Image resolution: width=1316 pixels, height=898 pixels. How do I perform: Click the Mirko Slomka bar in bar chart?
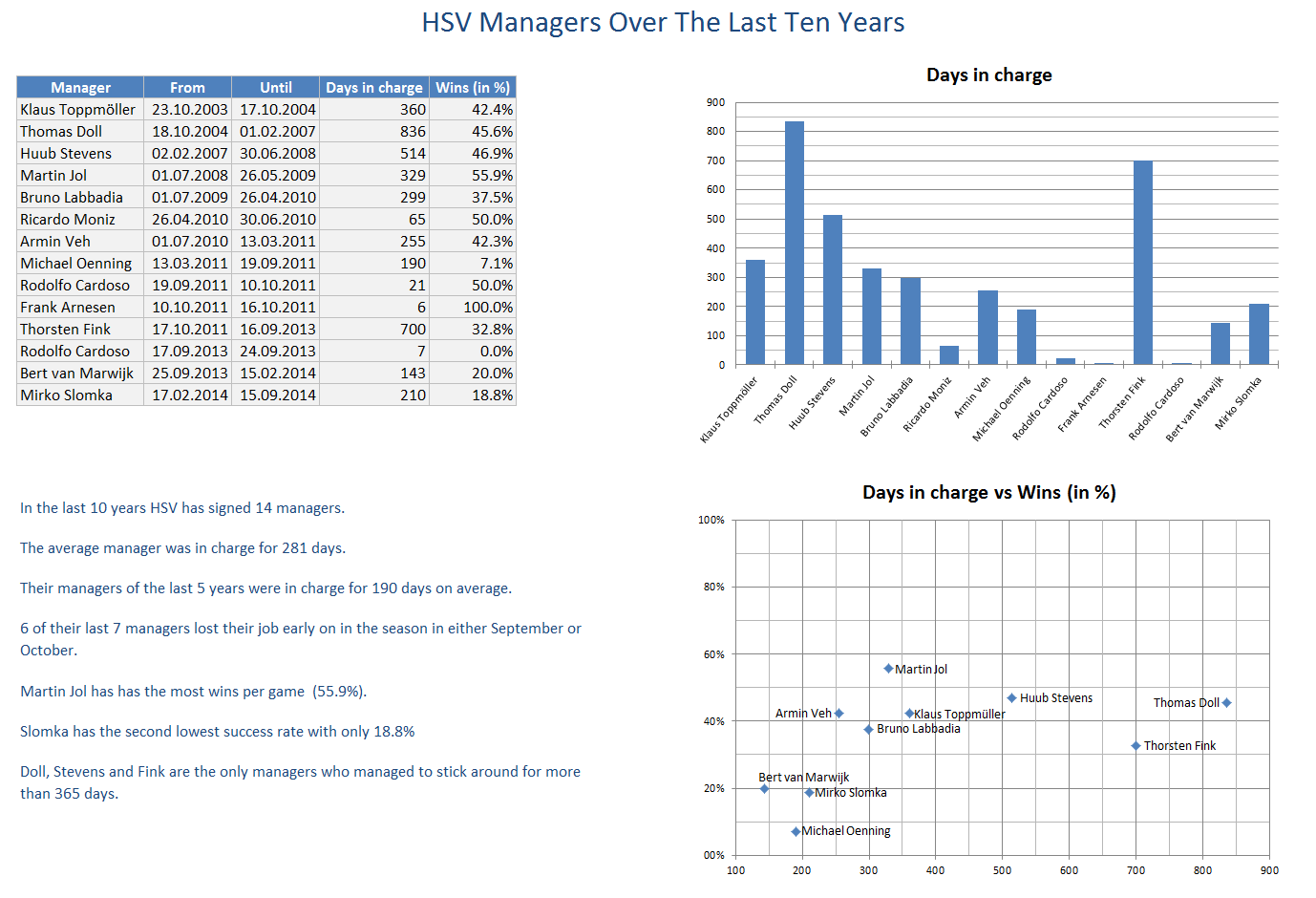[1259, 333]
